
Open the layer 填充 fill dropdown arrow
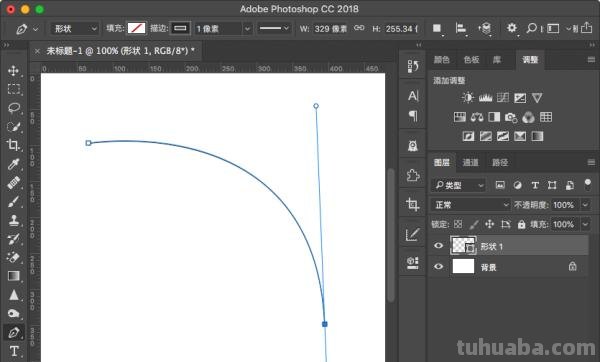(585, 224)
